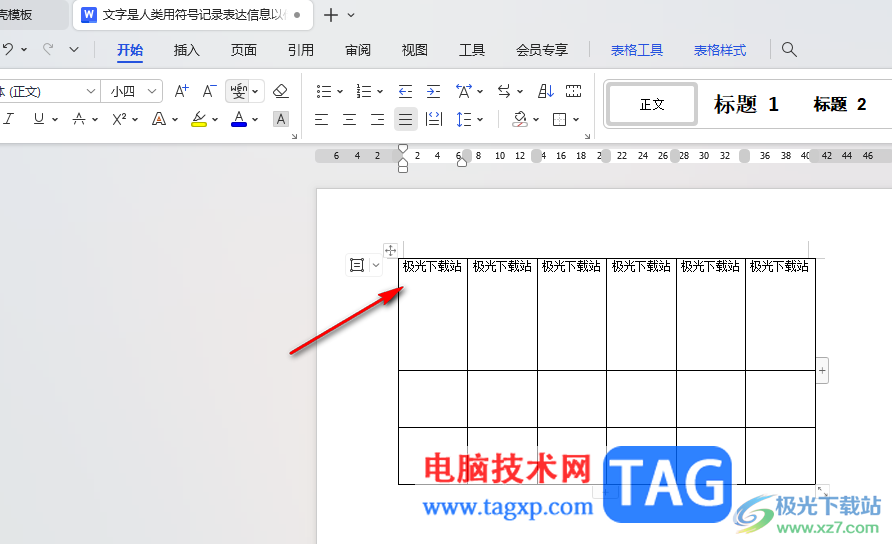Switch to the 审阅 tab

click(358, 50)
